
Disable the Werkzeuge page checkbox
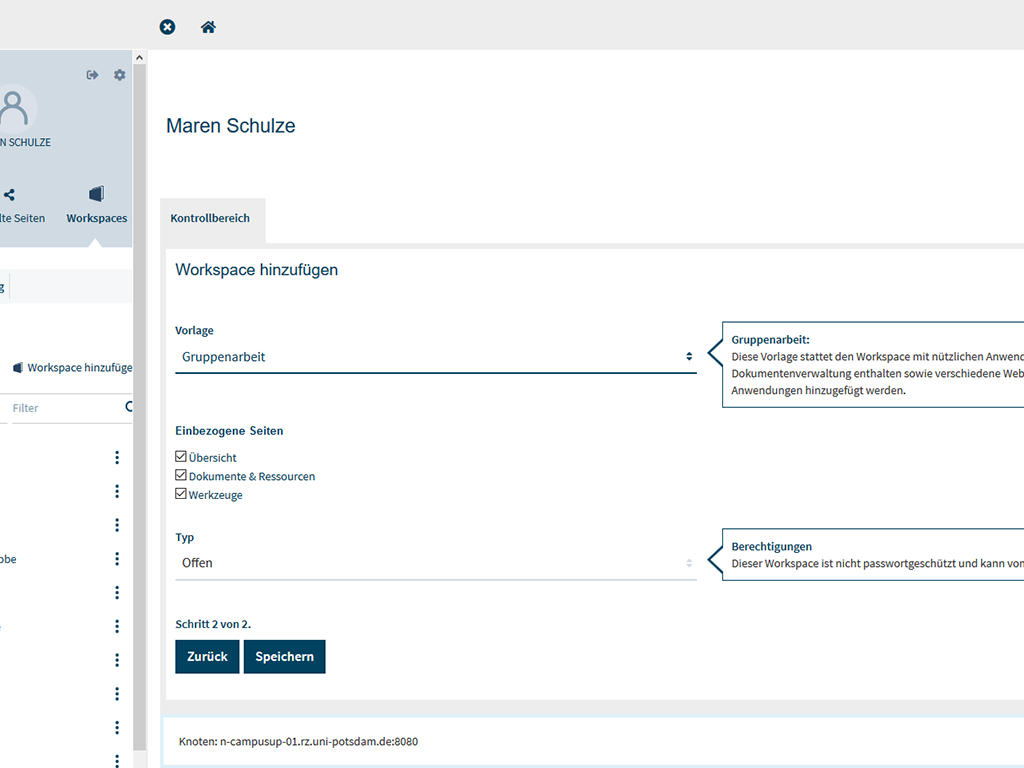[181, 494]
